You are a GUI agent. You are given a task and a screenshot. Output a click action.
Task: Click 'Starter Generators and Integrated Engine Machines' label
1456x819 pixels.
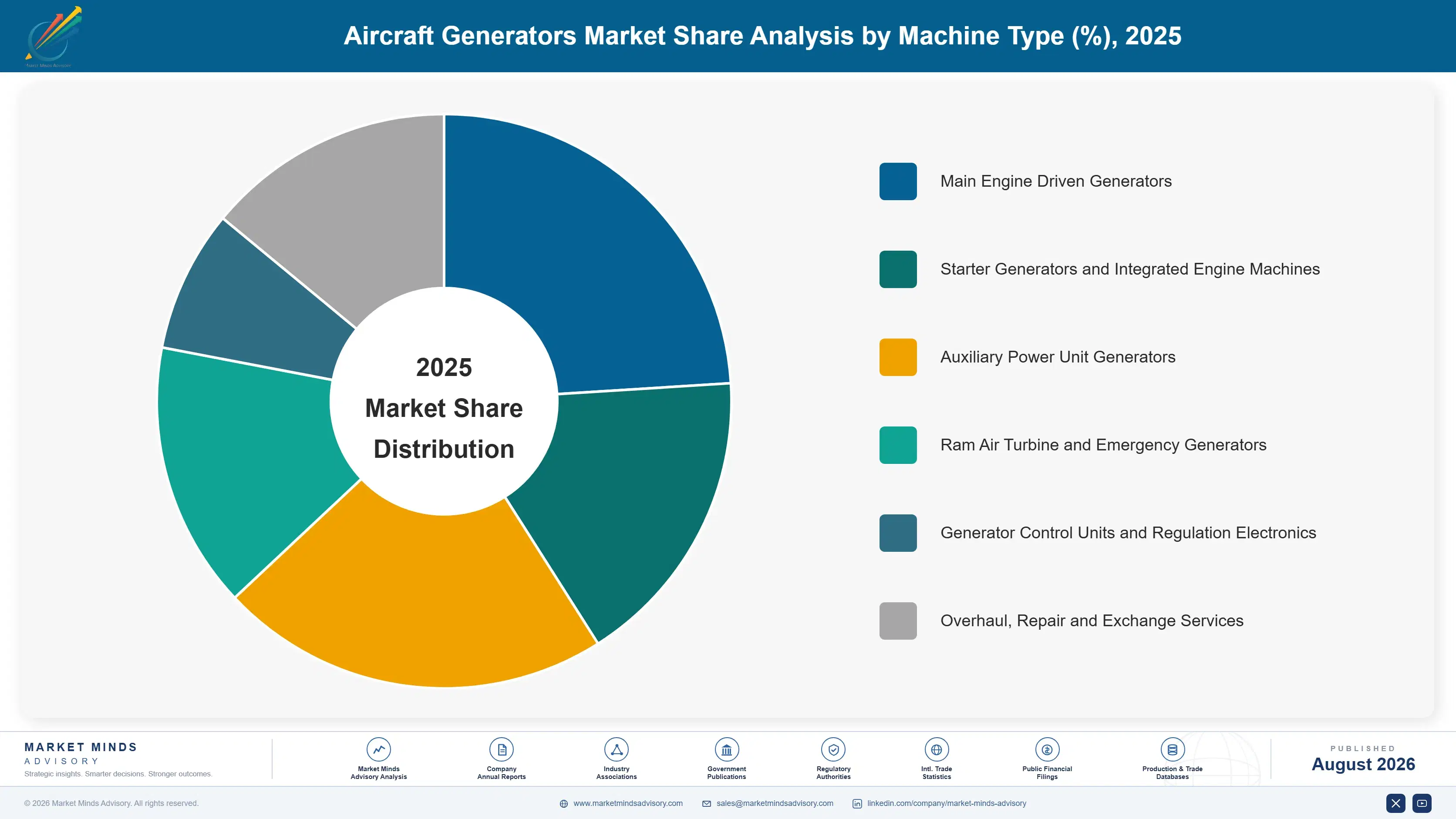[1130, 269]
